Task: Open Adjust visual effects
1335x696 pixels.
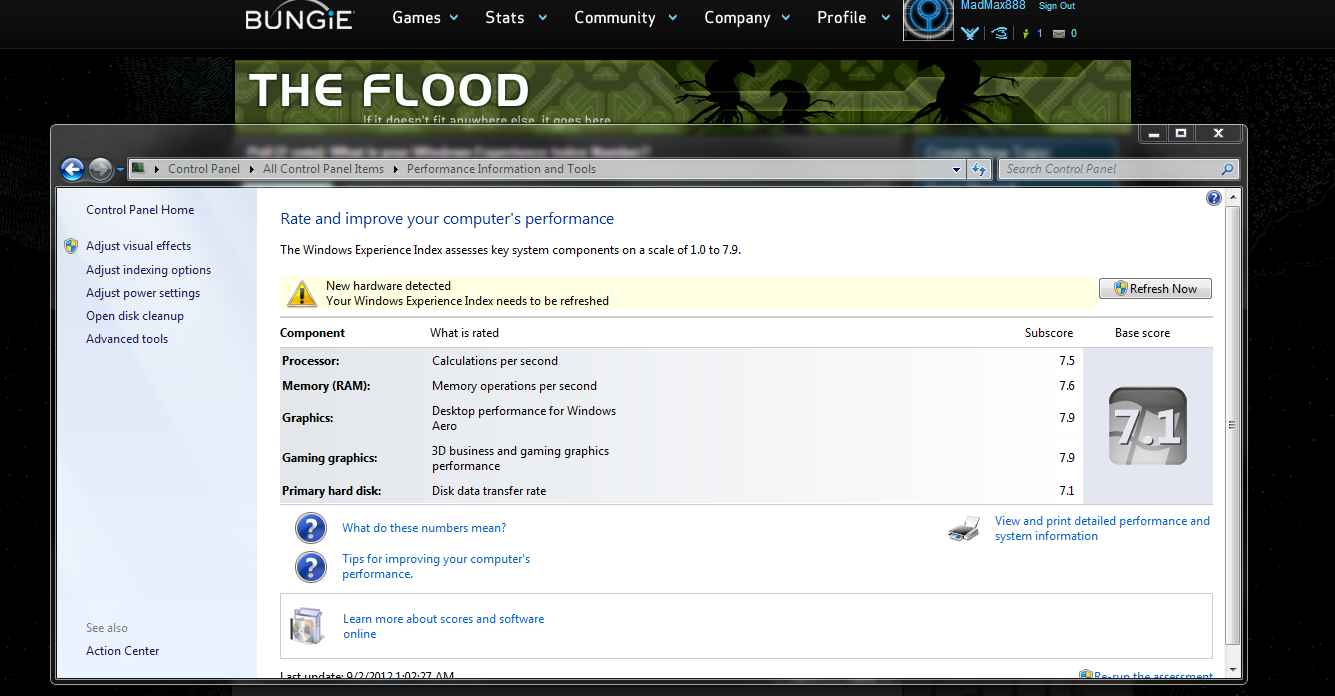Action: point(138,246)
